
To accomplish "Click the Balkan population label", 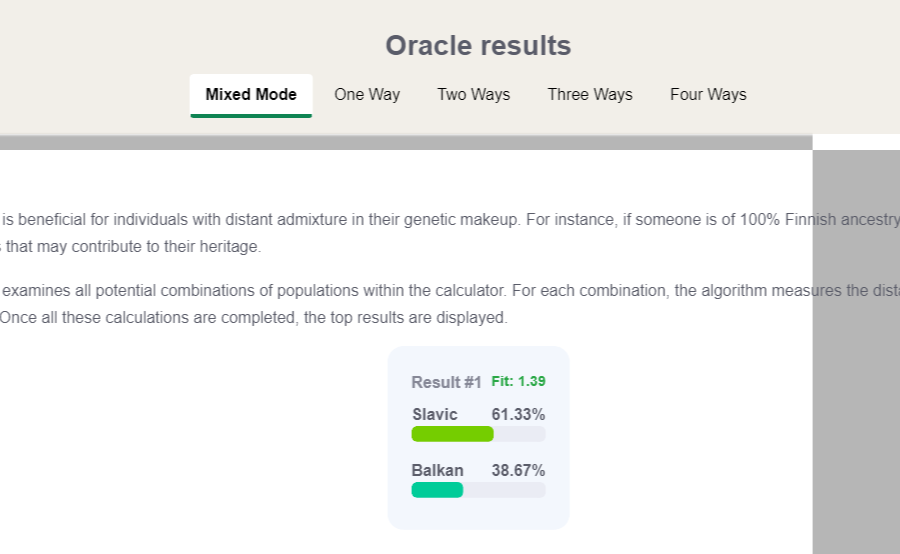I will (x=437, y=470).
